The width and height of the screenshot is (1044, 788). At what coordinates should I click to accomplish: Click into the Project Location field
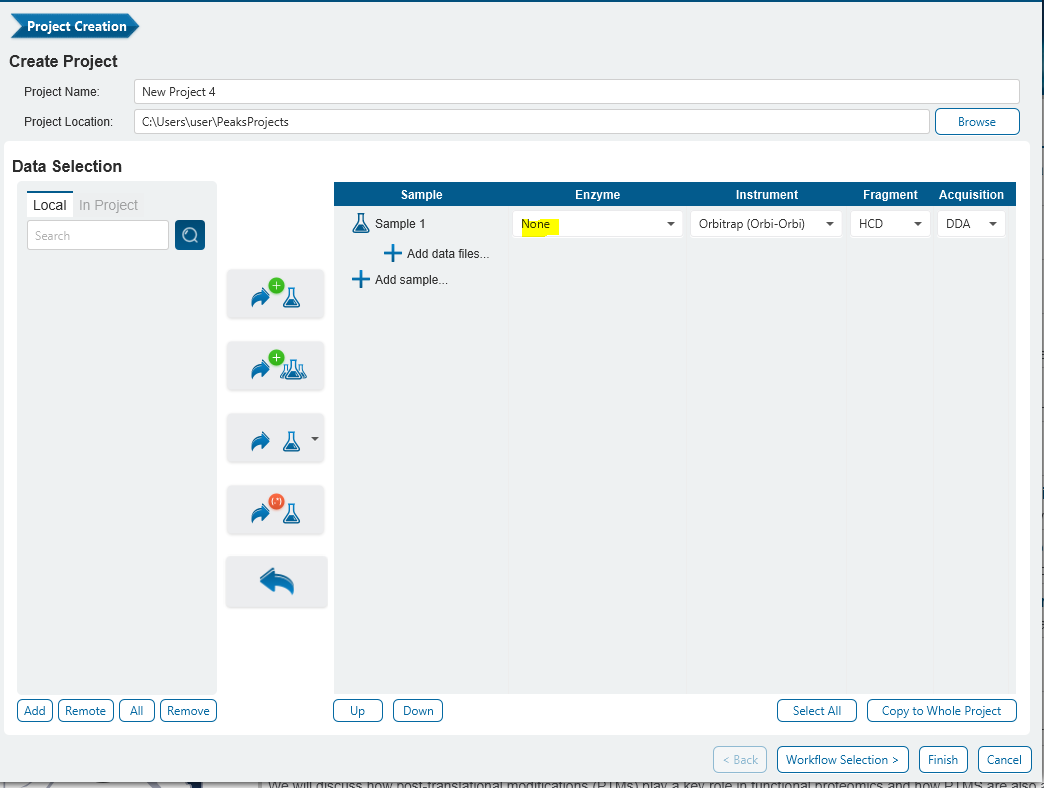point(531,122)
